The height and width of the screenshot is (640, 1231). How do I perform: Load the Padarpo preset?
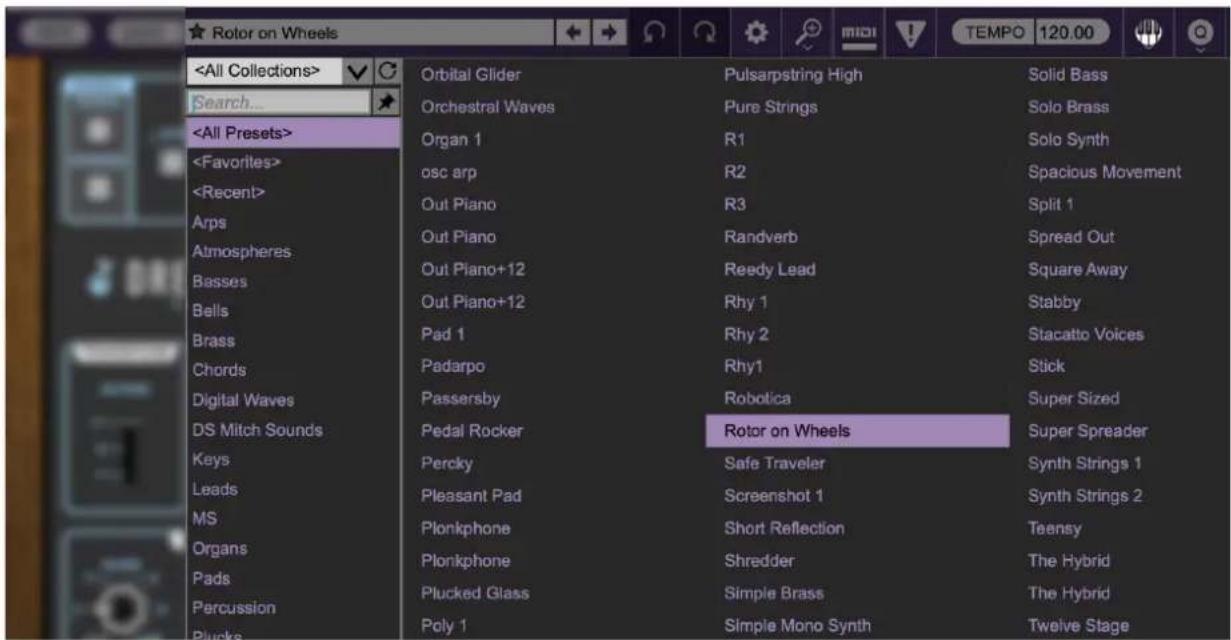(453, 366)
